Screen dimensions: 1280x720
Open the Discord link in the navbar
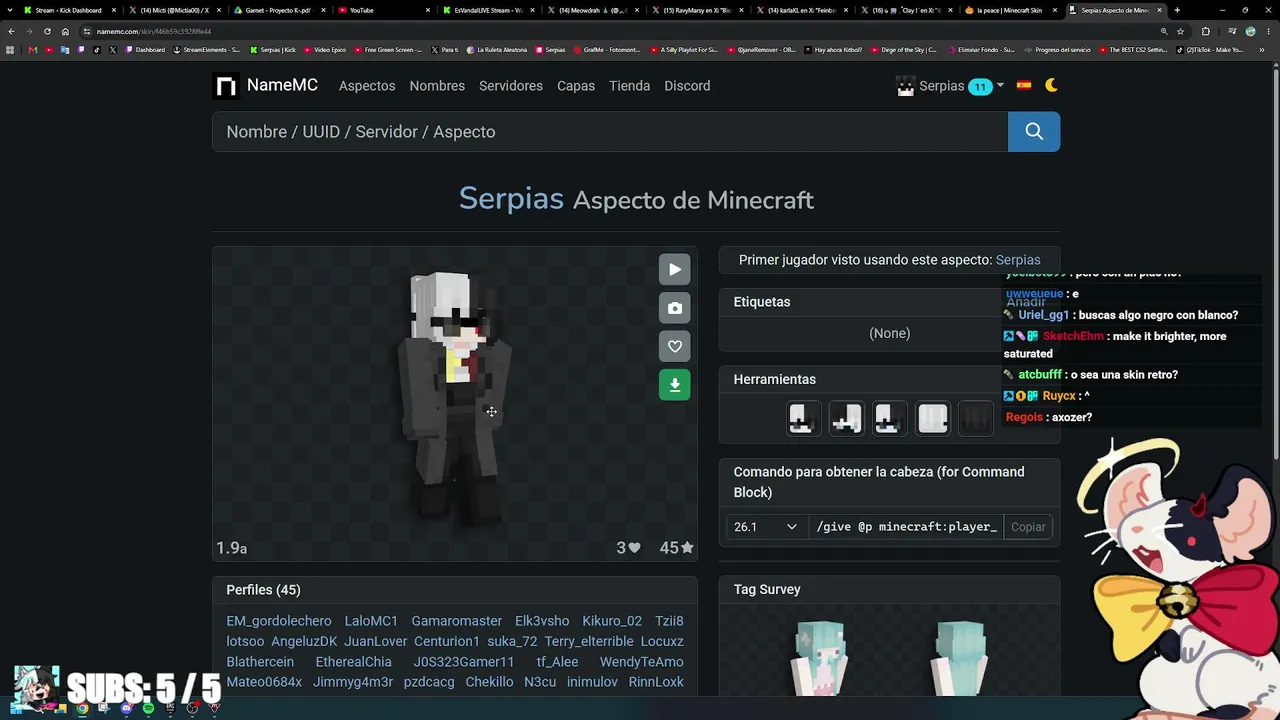point(687,86)
